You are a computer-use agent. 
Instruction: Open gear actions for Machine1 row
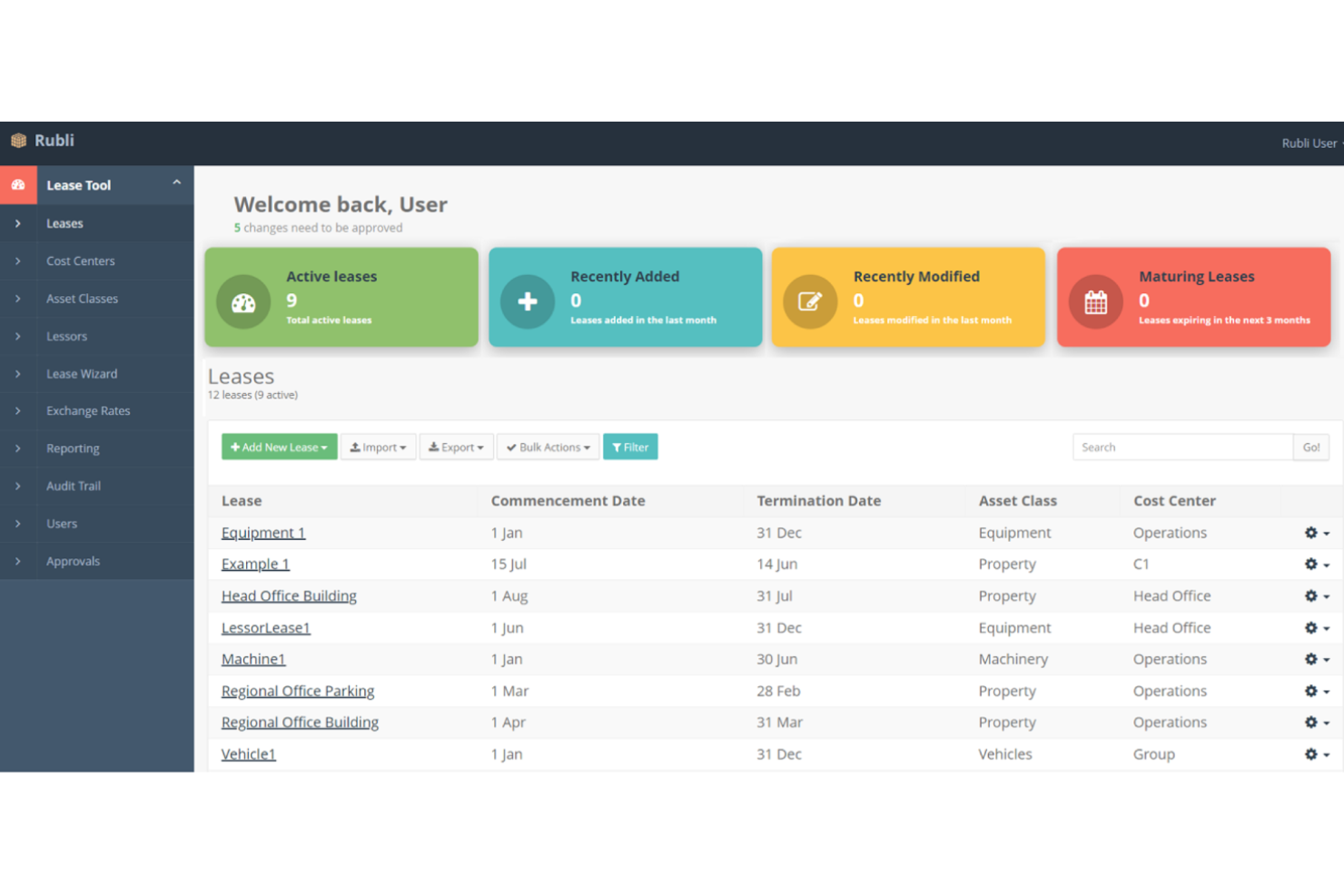(1317, 659)
